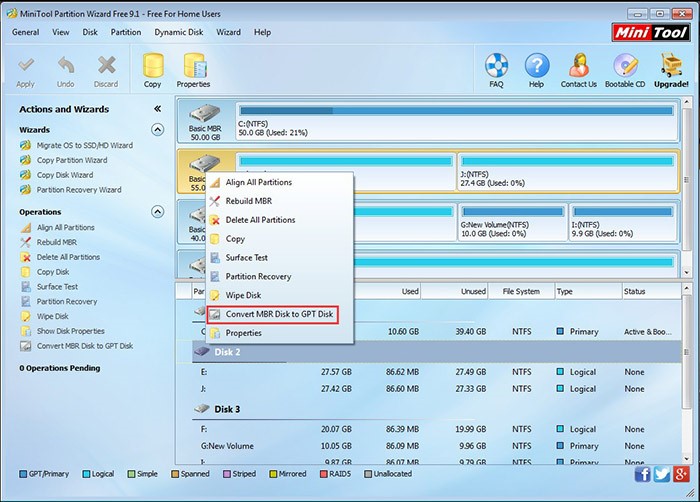Viewport: 700px width, 502px height.
Task: Select the E: partition row in list
Action: [x=437, y=372]
